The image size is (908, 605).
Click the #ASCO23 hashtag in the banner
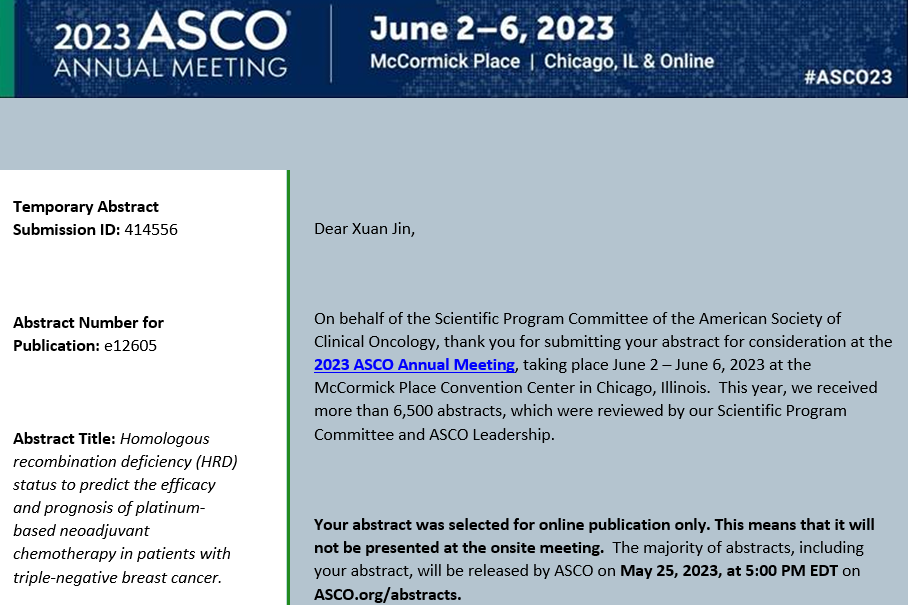click(847, 77)
